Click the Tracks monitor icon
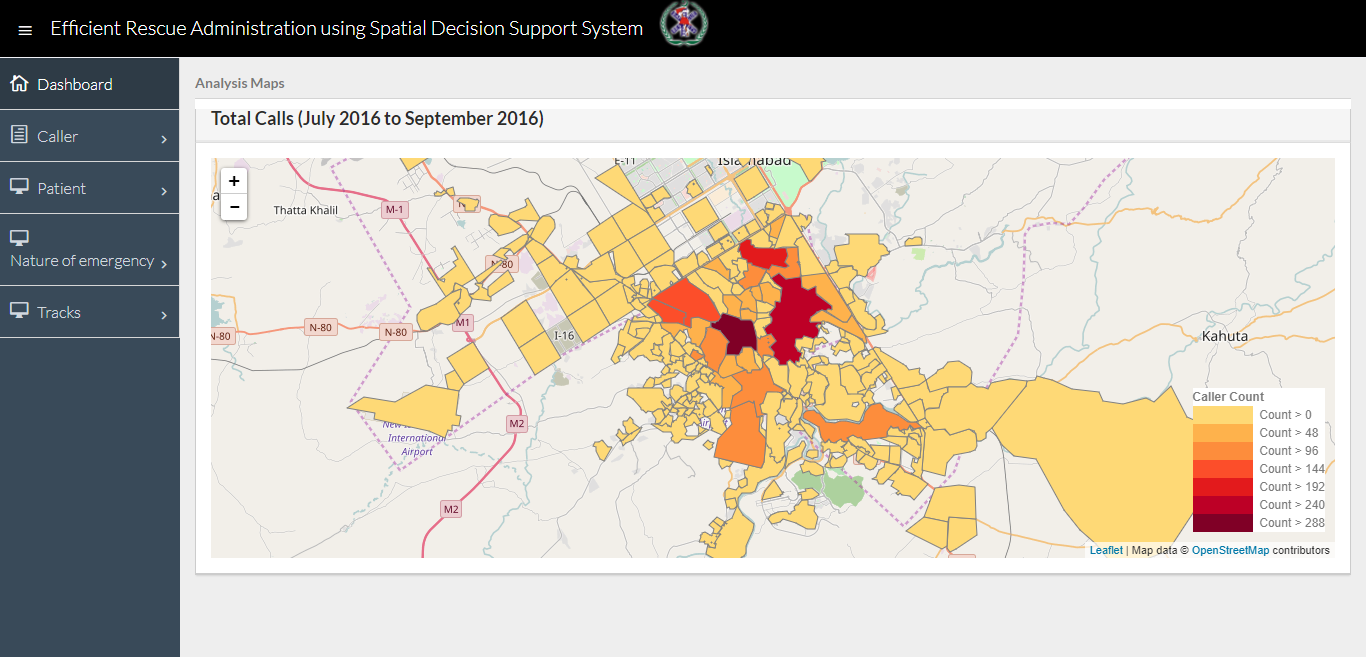 click(x=19, y=310)
